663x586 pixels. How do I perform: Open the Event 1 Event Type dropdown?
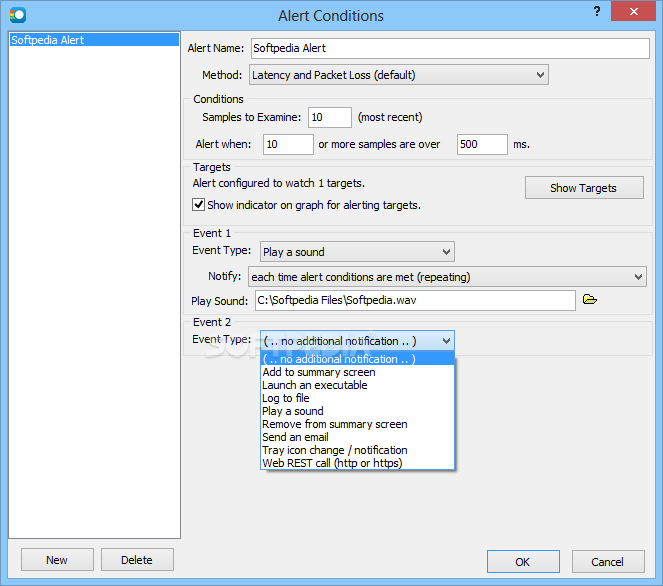coord(357,252)
